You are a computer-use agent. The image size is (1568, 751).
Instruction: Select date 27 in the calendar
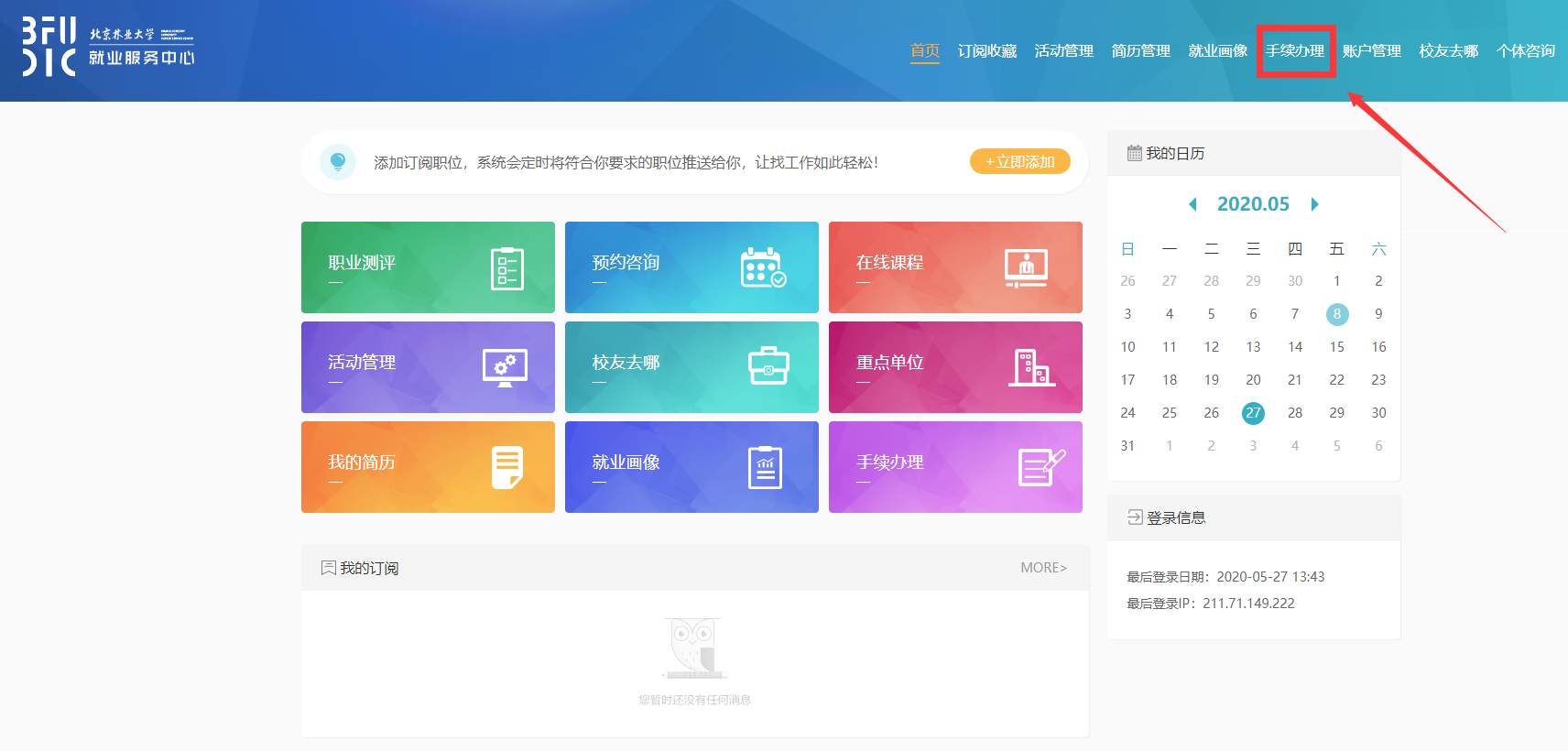click(1253, 413)
